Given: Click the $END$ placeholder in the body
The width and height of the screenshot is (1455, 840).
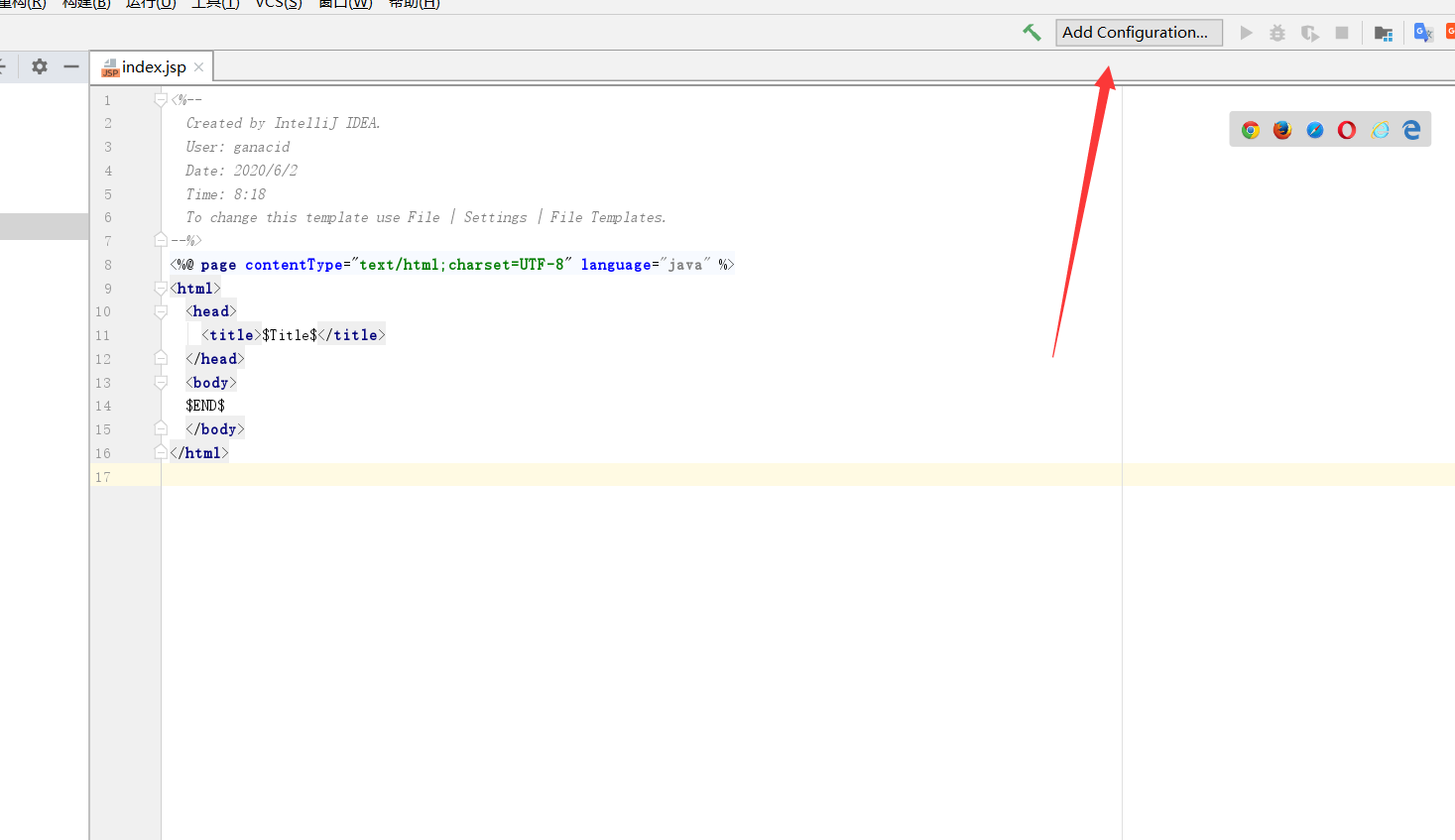Looking at the screenshot, I should point(205,406).
